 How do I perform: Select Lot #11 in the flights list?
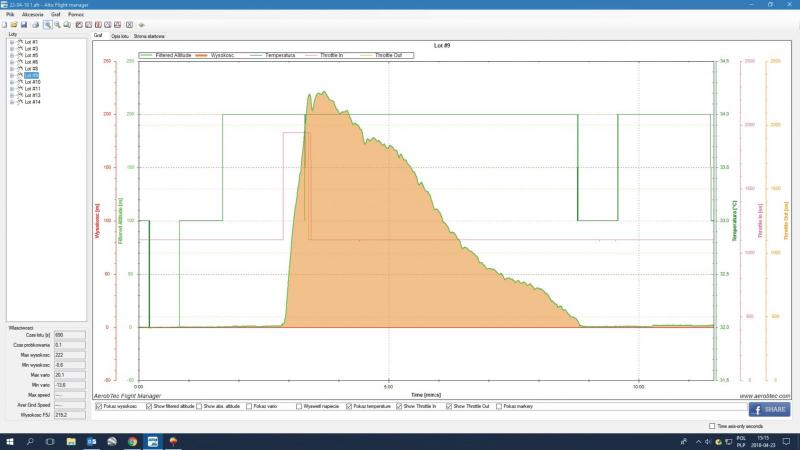pyautogui.click(x=32, y=89)
